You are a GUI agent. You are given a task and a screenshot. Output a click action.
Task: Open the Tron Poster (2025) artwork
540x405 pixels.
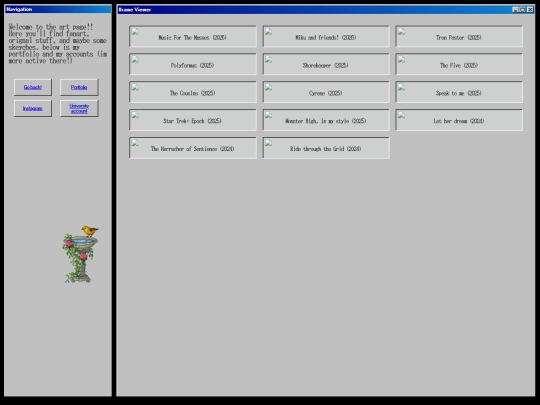click(x=459, y=37)
